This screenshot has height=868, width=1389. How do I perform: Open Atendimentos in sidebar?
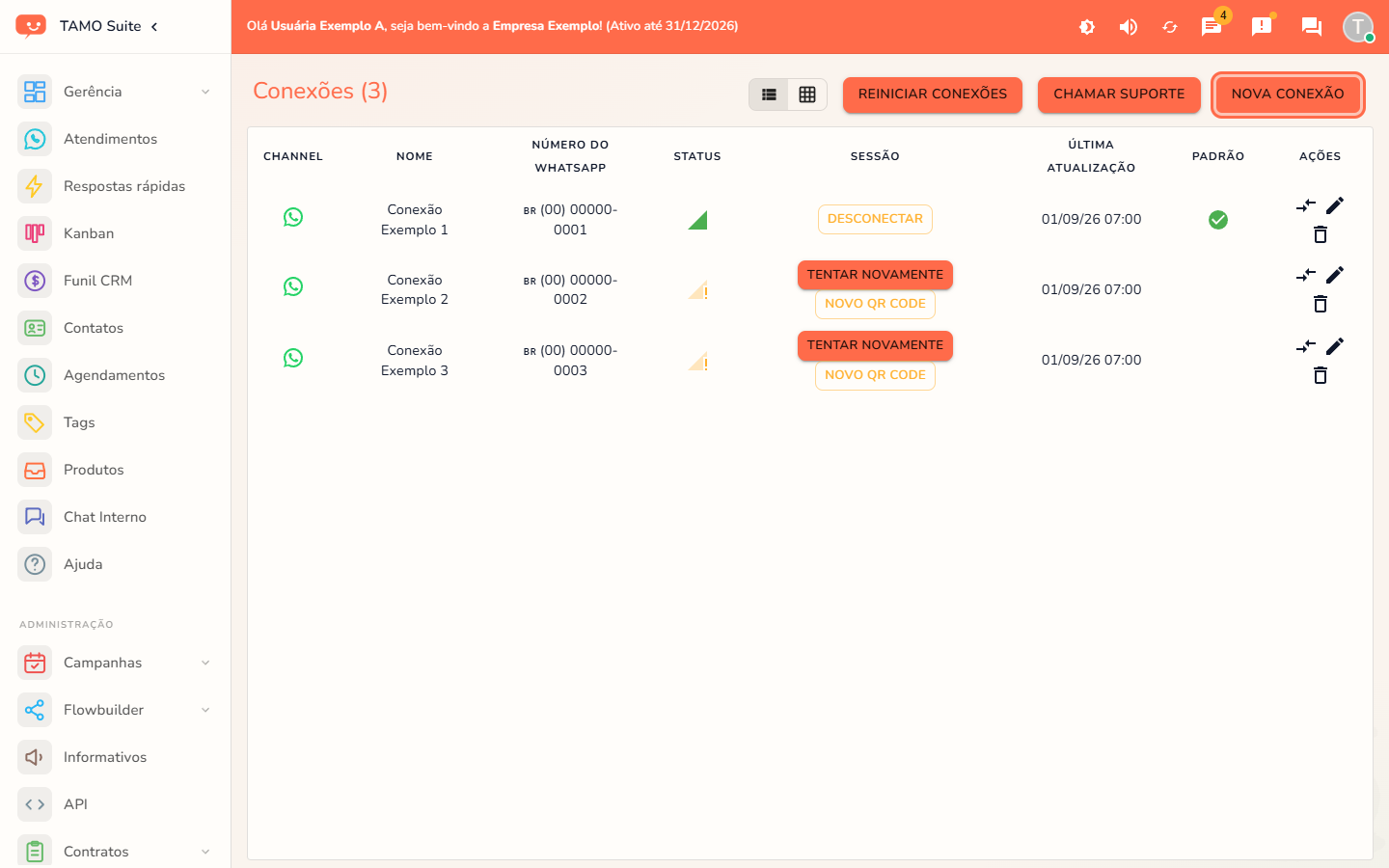pos(116,139)
